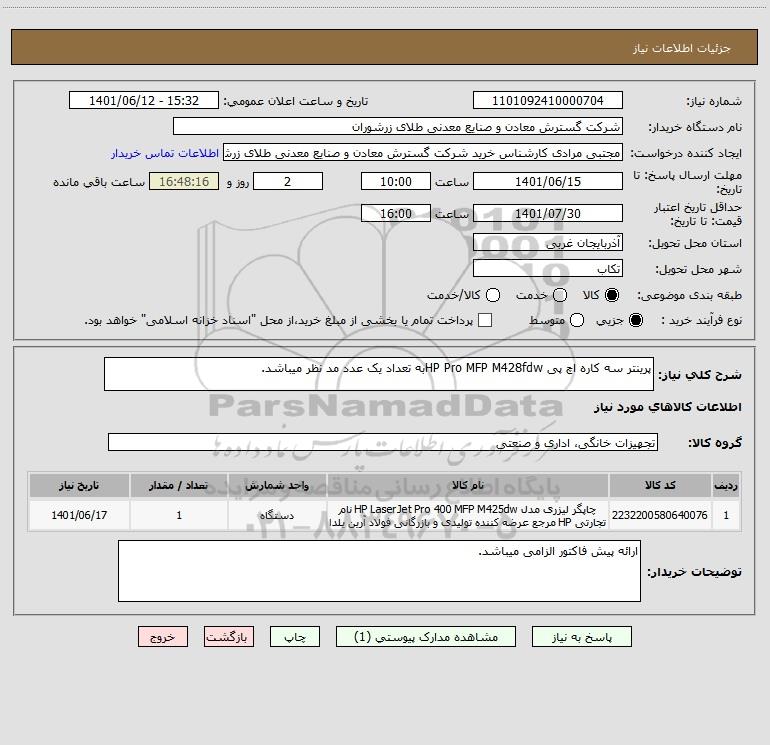Click the ردیف column header
770x745 pixels.
(x=726, y=485)
